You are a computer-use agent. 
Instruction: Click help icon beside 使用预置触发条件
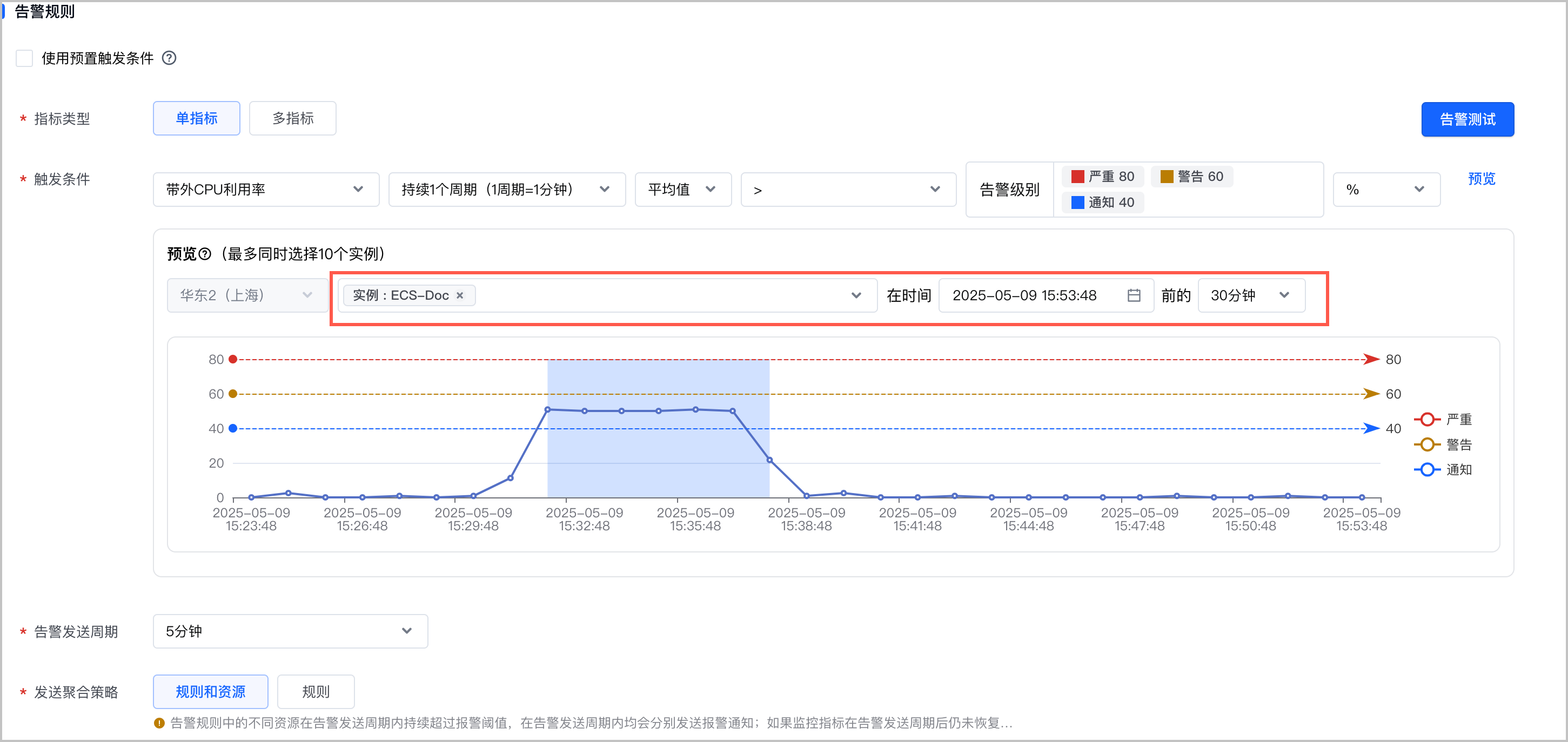click(x=169, y=58)
